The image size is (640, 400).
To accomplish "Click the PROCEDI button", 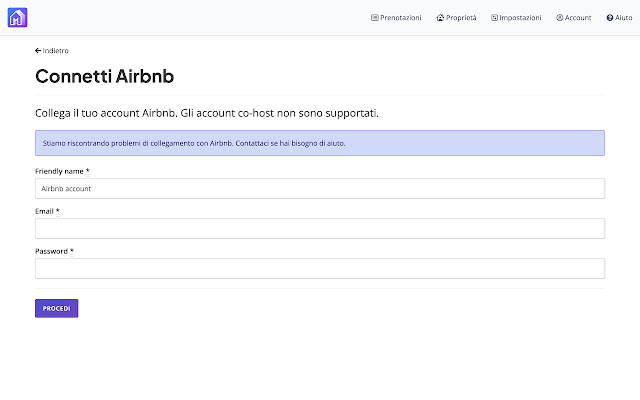I will [x=56, y=308].
